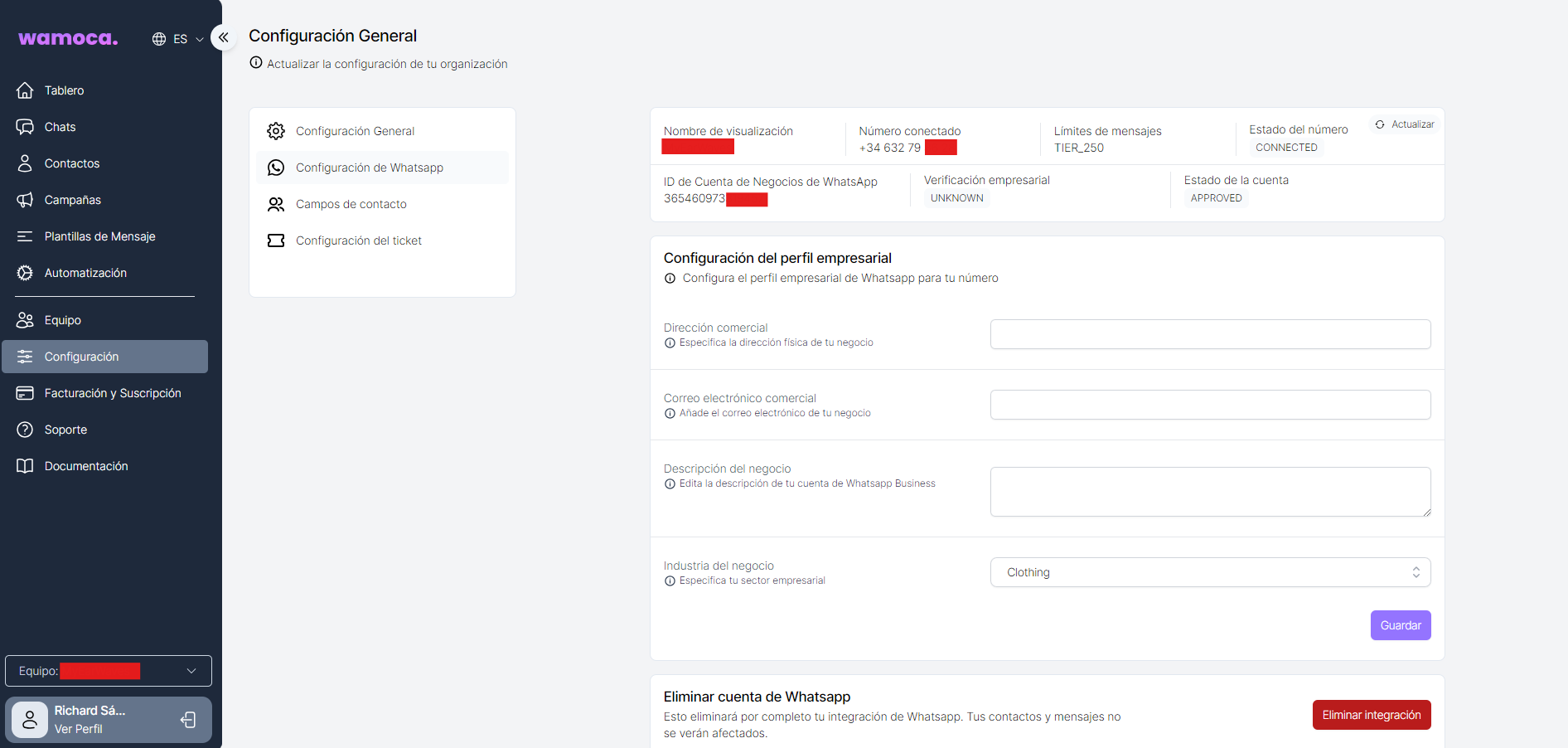Image resolution: width=1568 pixels, height=748 pixels.
Task: Open the Industria del negocio dropdown
Action: (1210, 572)
